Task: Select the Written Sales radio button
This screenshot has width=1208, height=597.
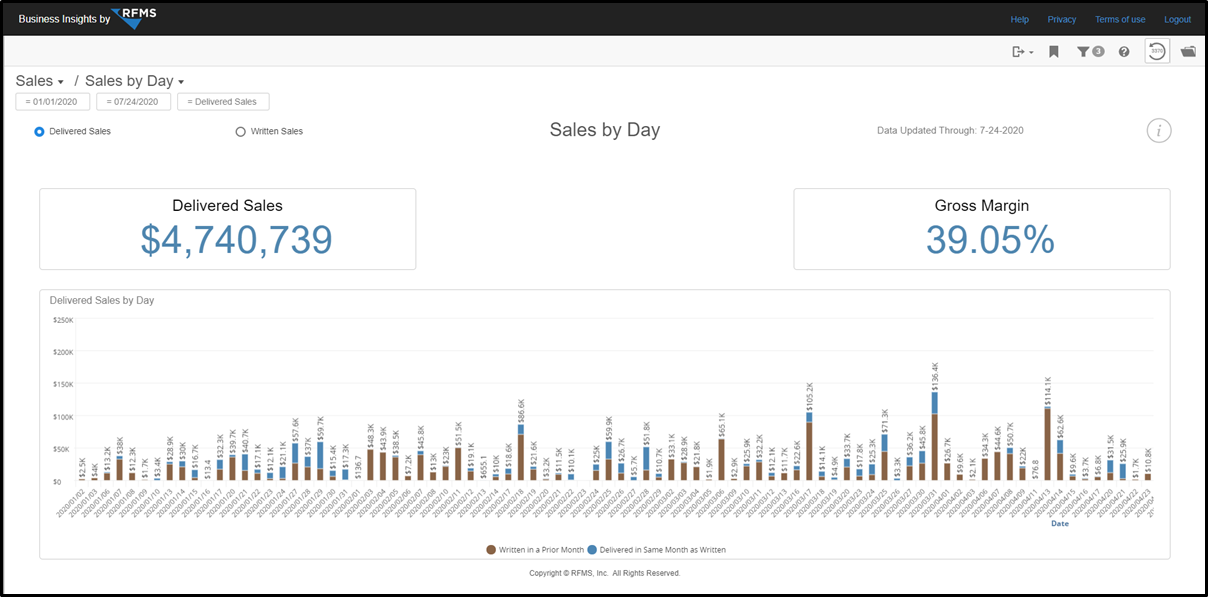Action: tap(240, 131)
